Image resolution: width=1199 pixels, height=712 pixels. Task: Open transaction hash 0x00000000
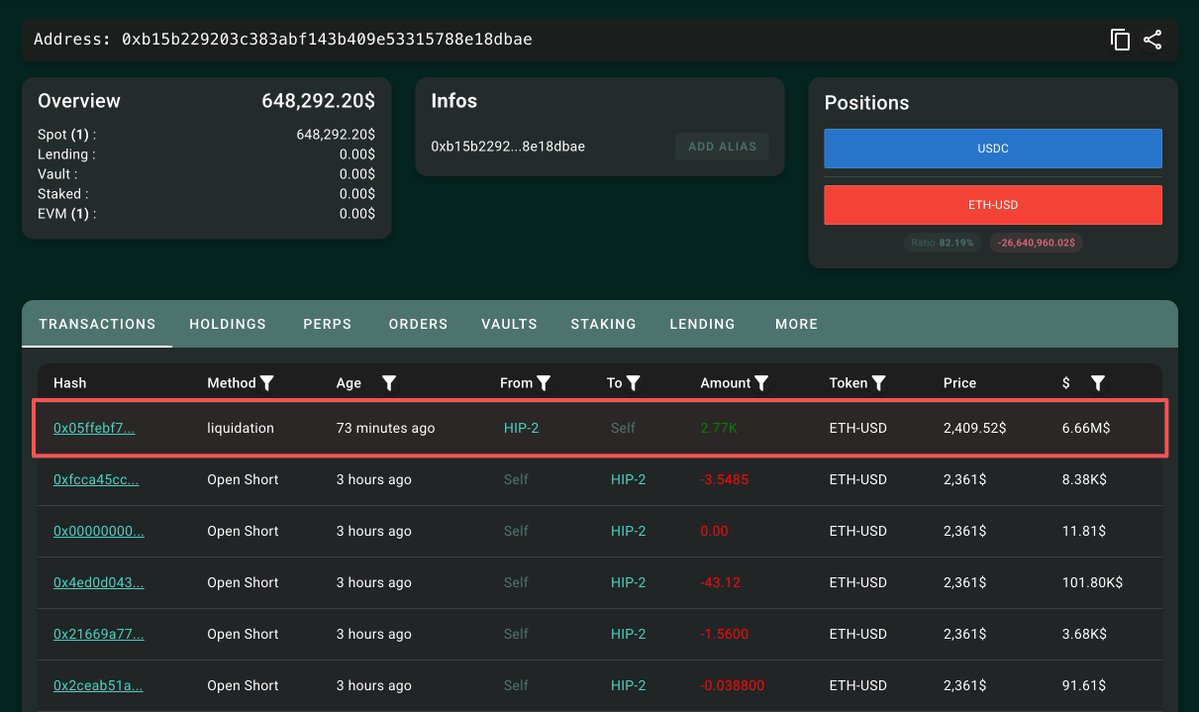(99, 531)
